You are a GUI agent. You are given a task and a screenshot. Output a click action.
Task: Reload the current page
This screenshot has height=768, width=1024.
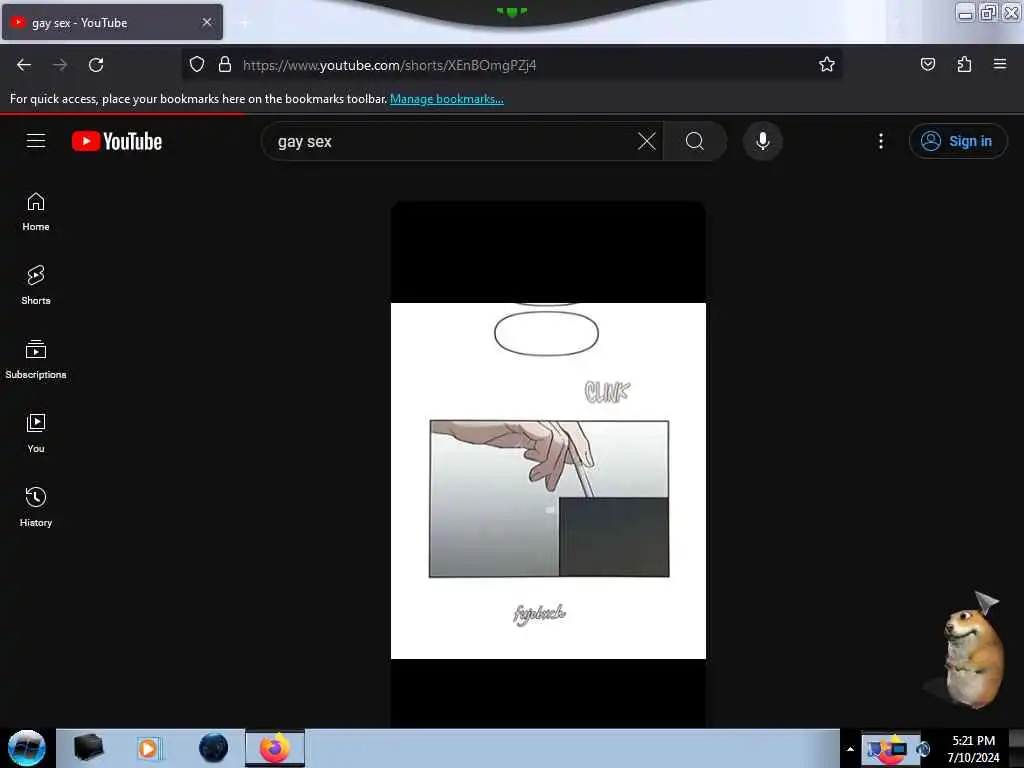coord(96,65)
